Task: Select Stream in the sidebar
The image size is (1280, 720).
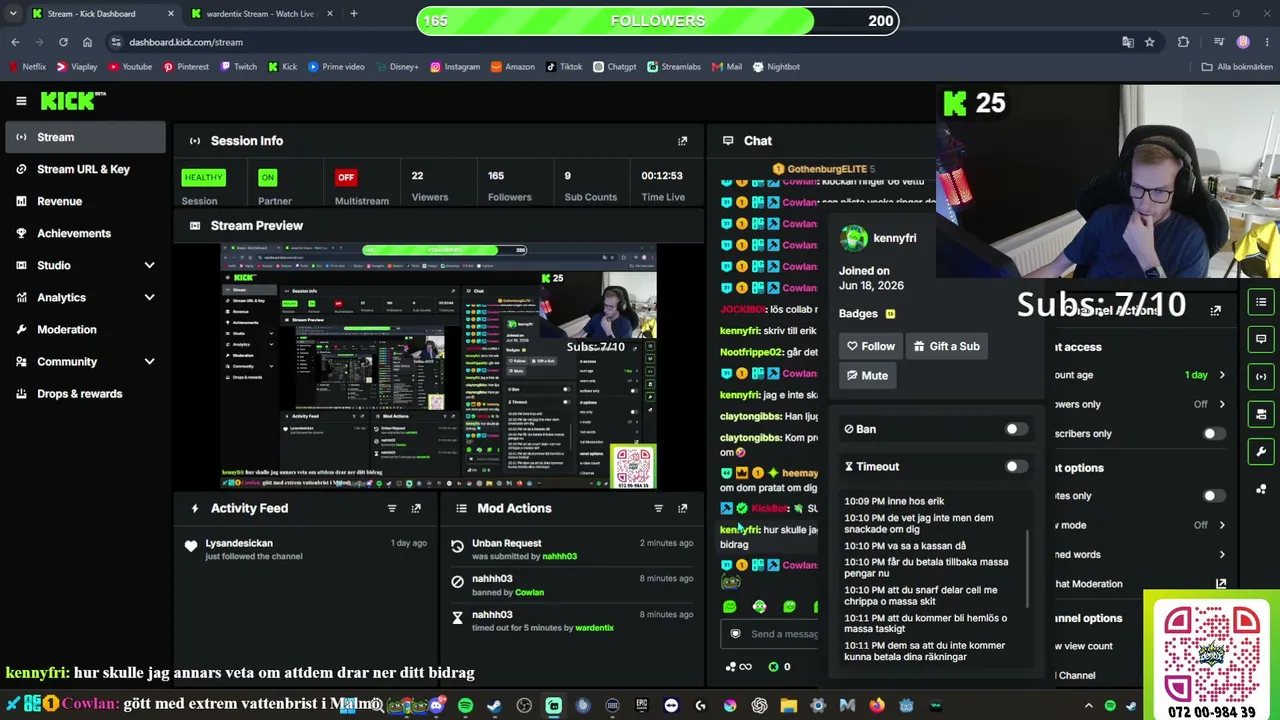Action: [x=85, y=137]
